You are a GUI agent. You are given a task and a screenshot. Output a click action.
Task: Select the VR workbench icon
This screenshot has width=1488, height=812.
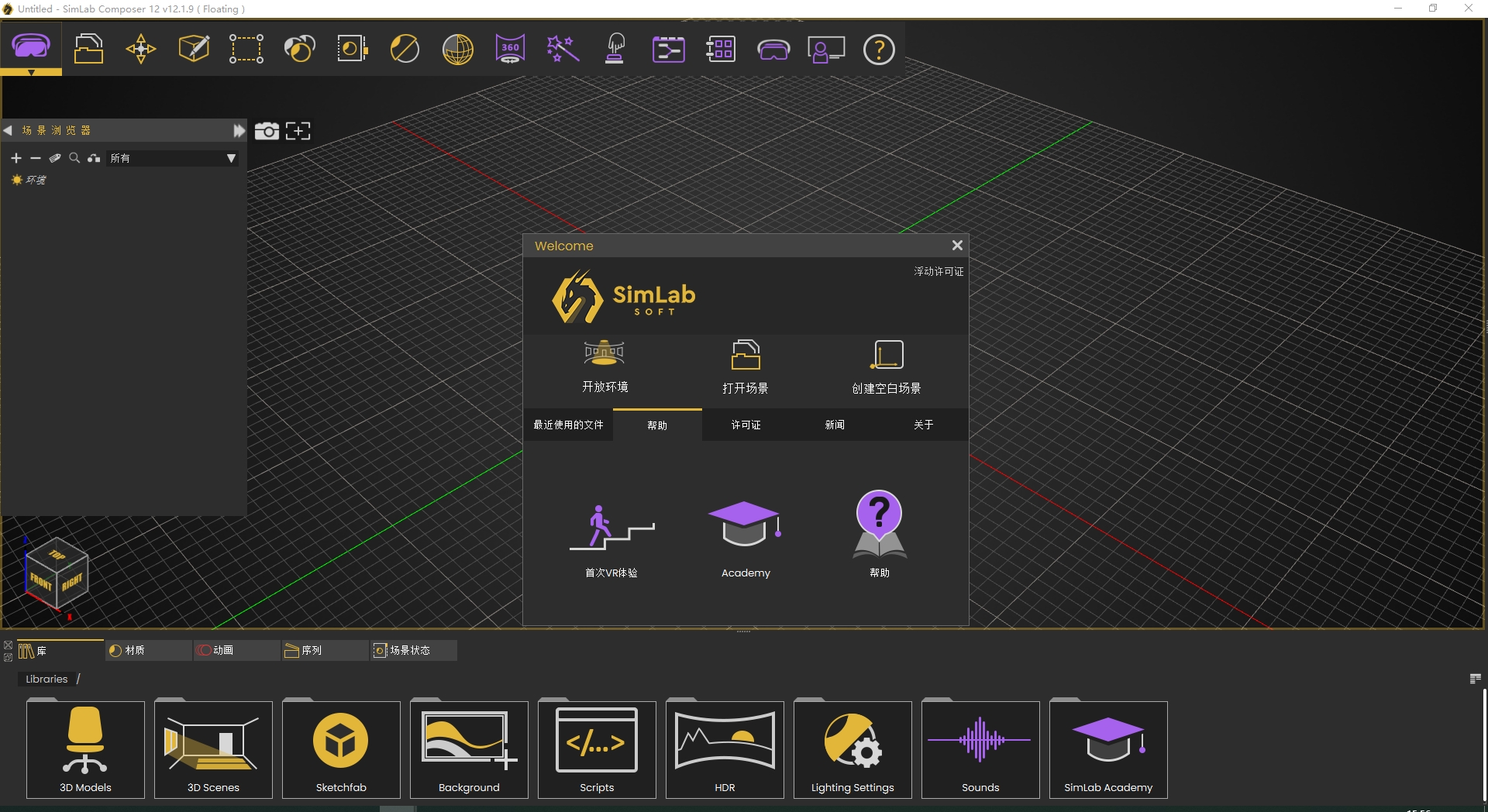pos(30,48)
